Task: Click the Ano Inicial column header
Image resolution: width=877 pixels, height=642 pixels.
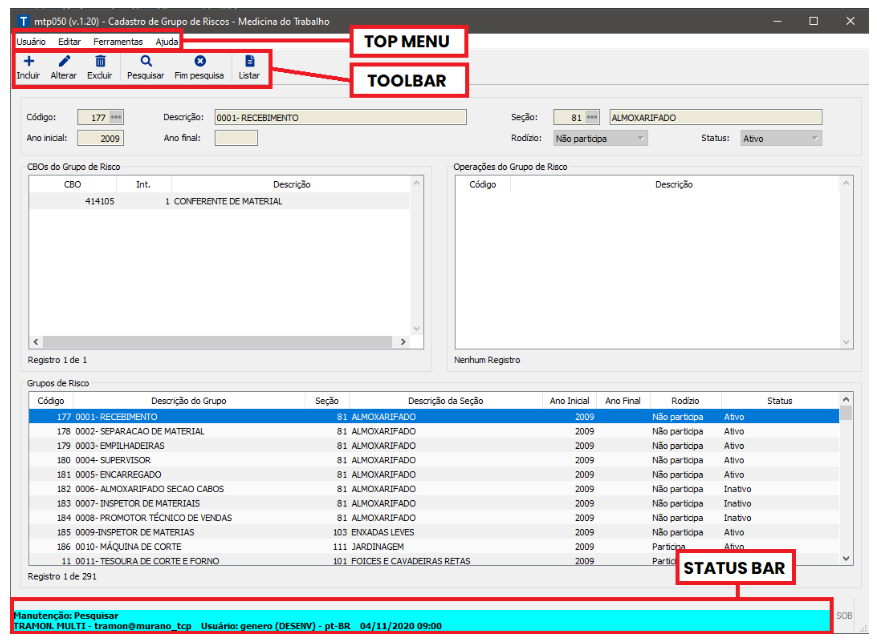Action: (570, 401)
